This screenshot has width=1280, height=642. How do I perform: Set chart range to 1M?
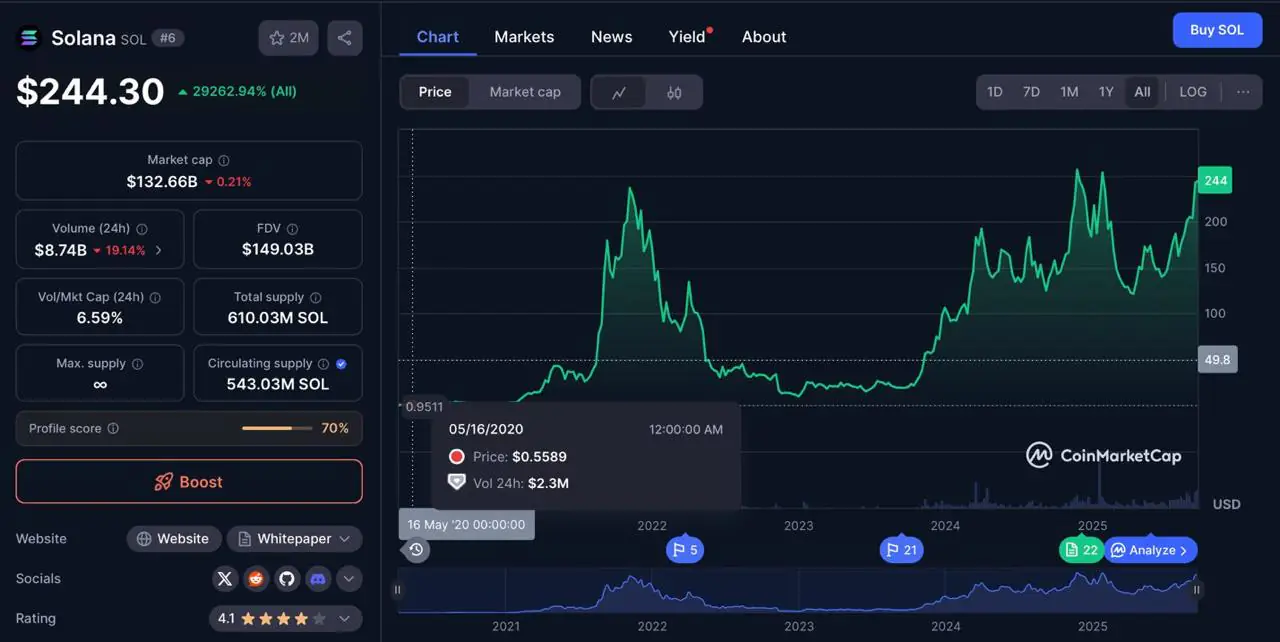pyautogui.click(x=1069, y=92)
